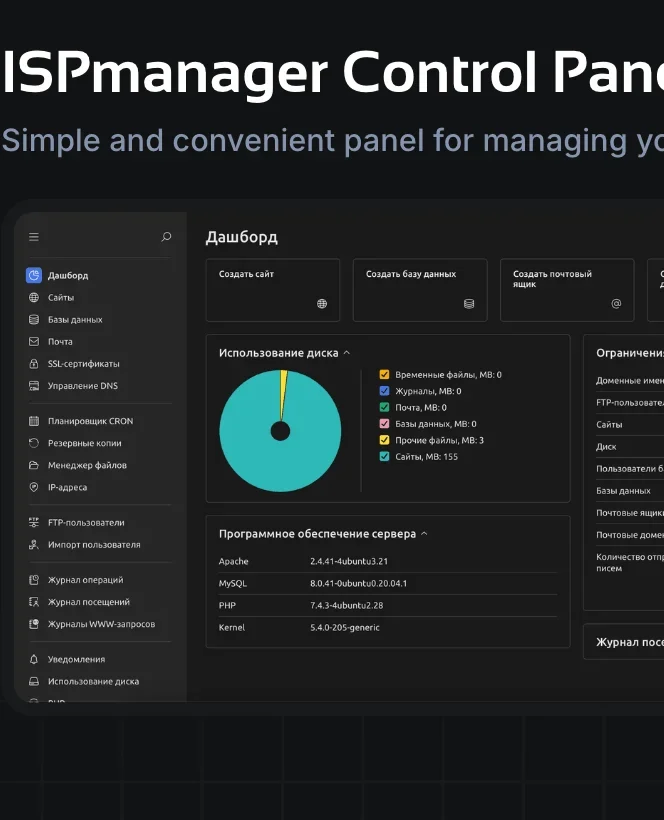
Task: Open Уведомления sidebar link
Action: [76, 659]
